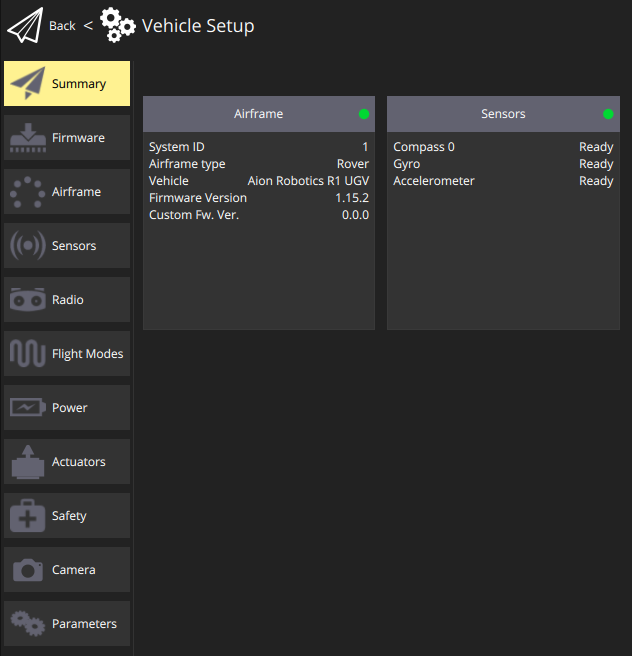Click the Custom Fw. Ver. label

click(194, 215)
